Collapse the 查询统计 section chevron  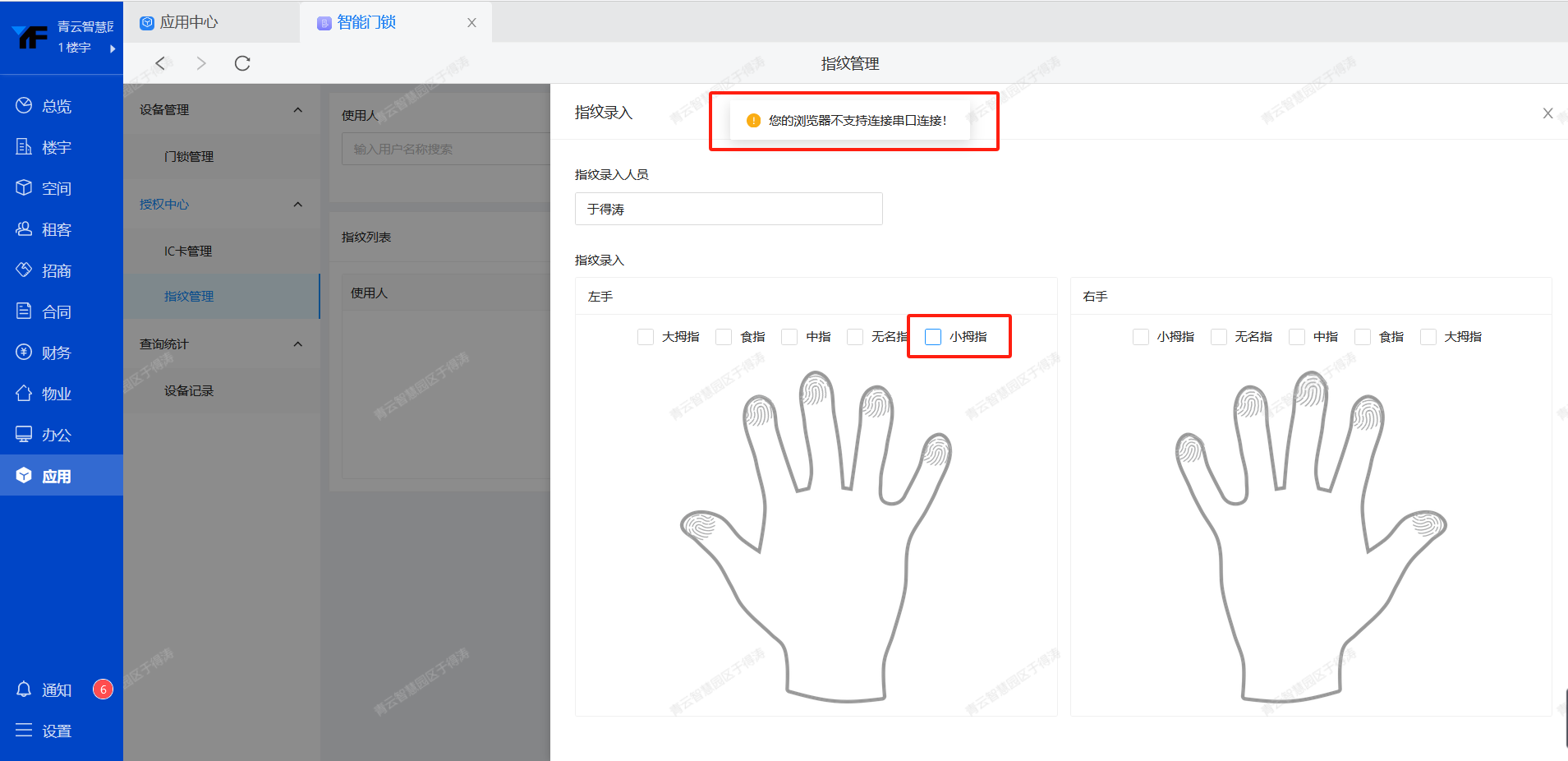tap(298, 344)
